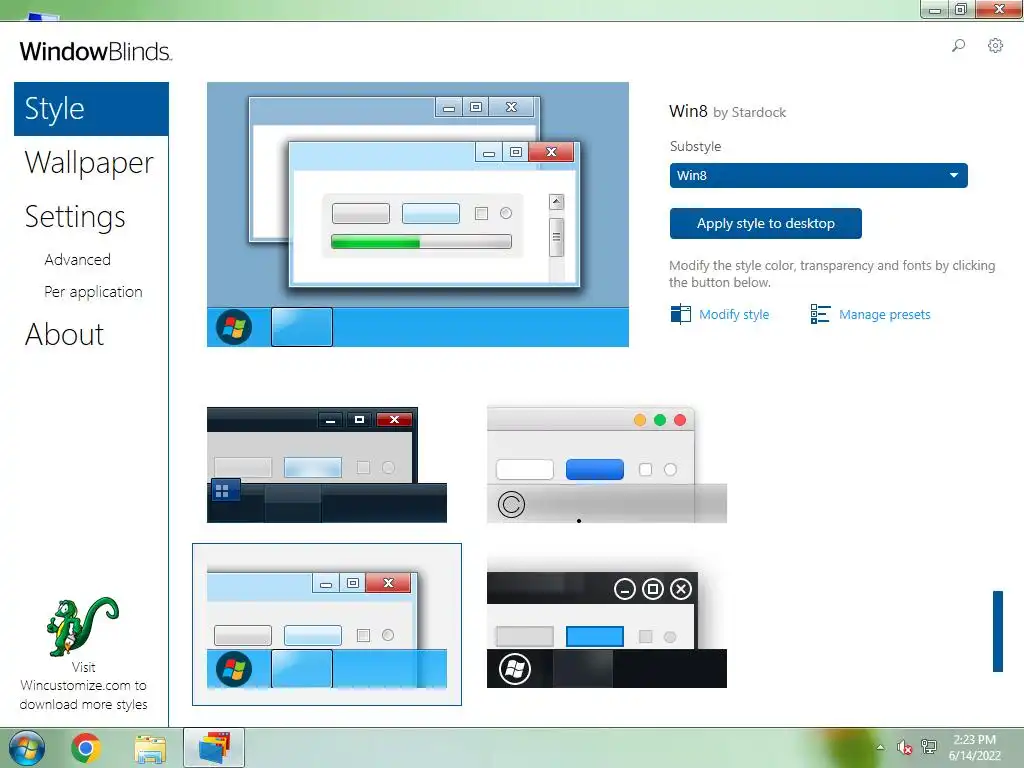This screenshot has height=768, width=1024.
Task: Open File Explorer from the taskbar
Action: 150,749
